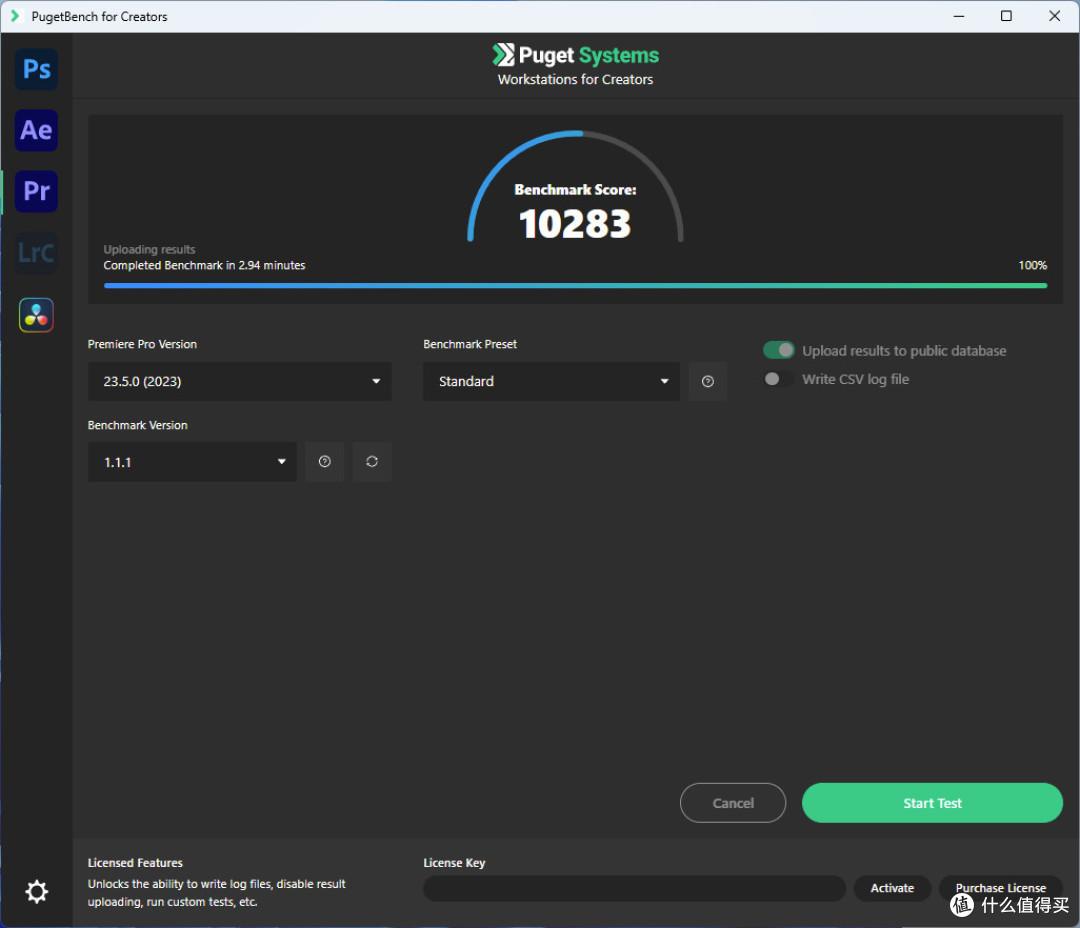Maximize the PugetBench window
The width and height of the screenshot is (1080, 928).
pos(1006,16)
